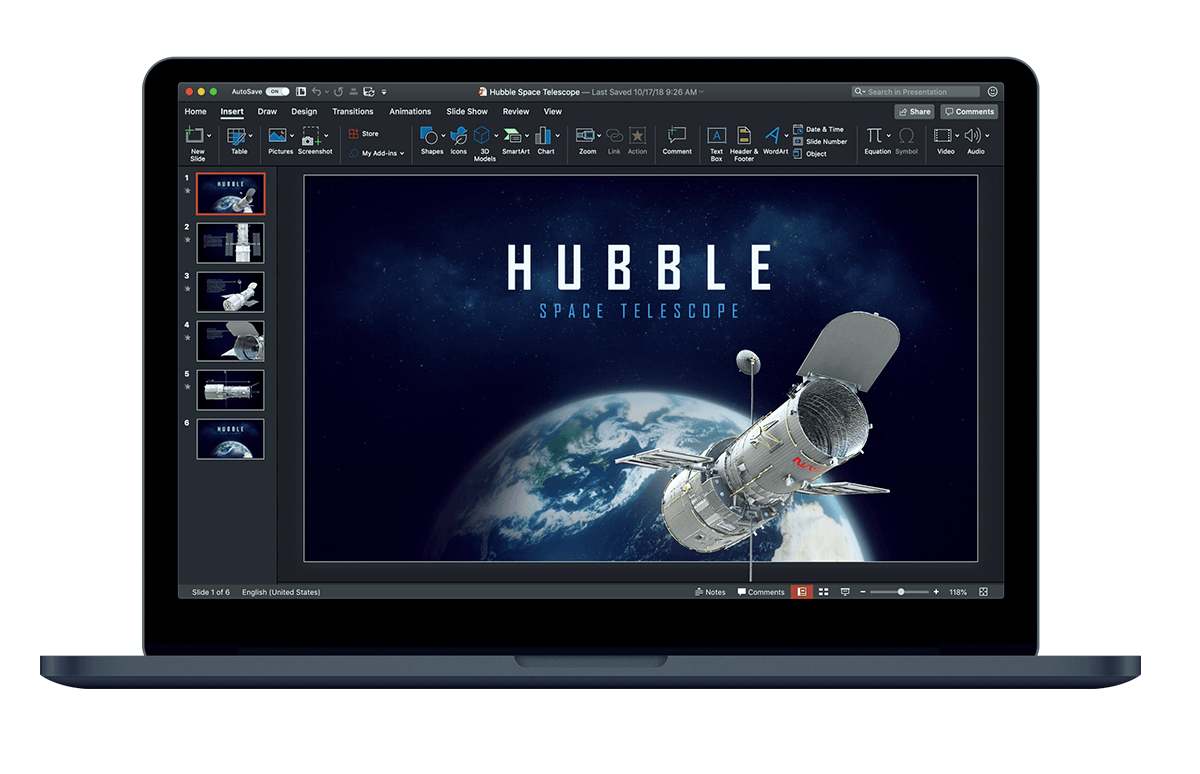Screen dimensions: 1200x774
Task: Click the Redo icon in title bar
Action: (x=338, y=92)
